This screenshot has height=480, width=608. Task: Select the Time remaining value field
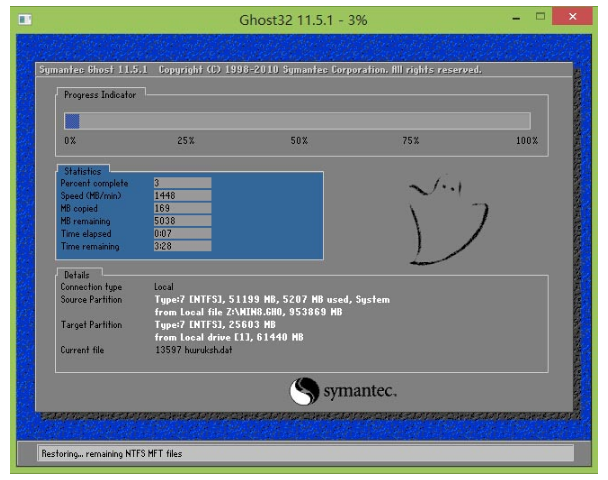tap(181, 246)
